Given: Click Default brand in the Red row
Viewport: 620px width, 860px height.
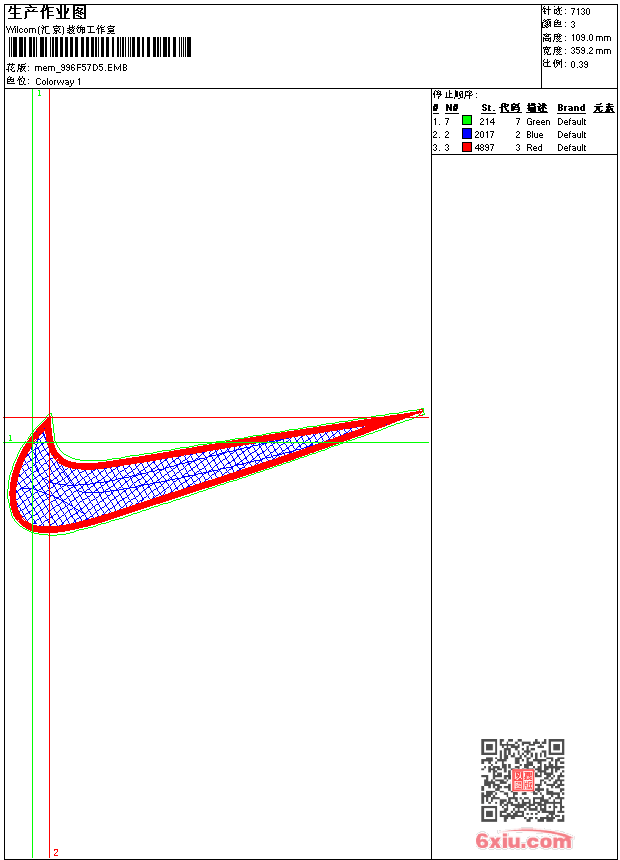Looking at the screenshot, I should pyautogui.click(x=572, y=148).
